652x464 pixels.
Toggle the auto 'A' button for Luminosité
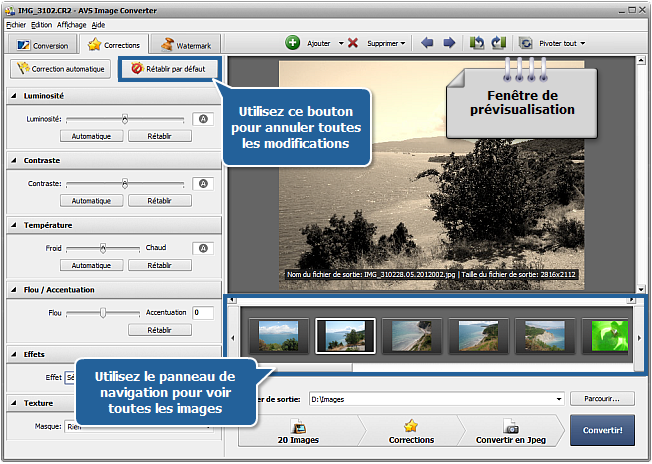pos(203,118)
